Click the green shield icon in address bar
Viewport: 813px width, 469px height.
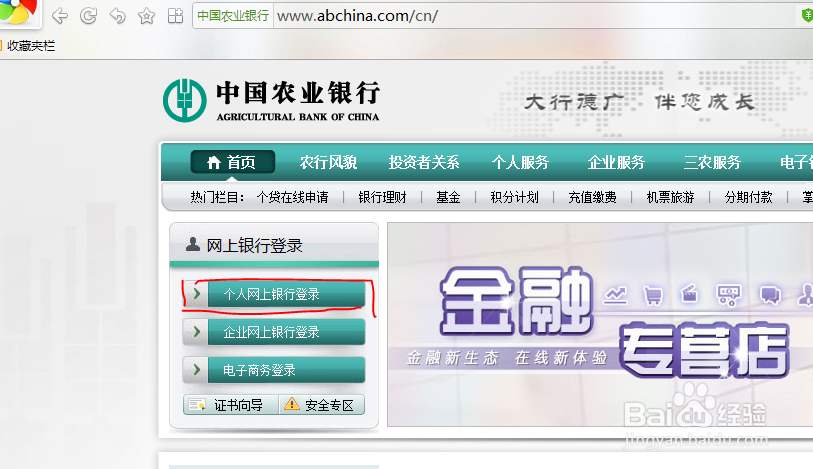pos(806,16)
